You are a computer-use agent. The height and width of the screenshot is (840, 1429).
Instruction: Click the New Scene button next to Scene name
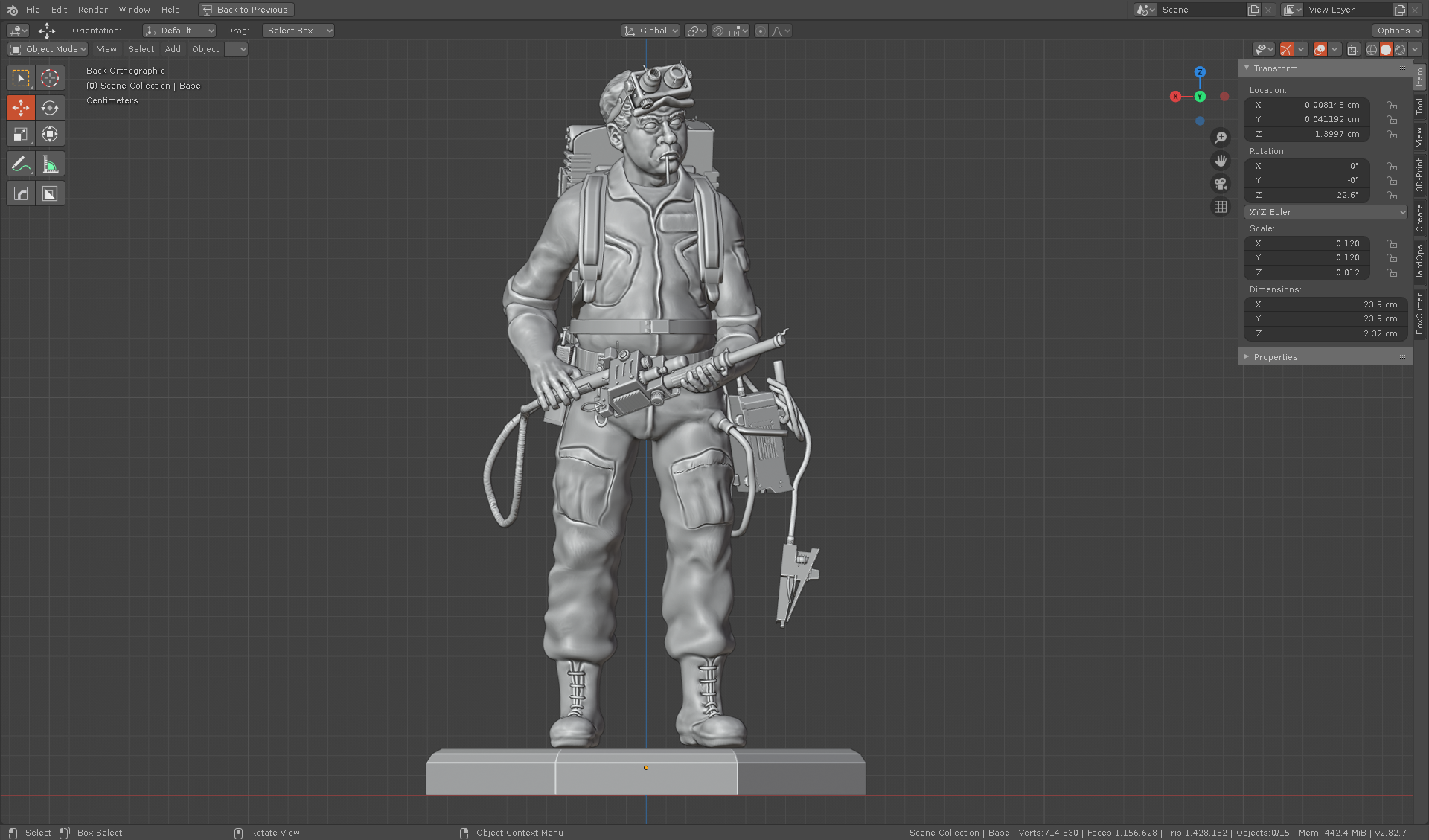tap(1253, 10)
